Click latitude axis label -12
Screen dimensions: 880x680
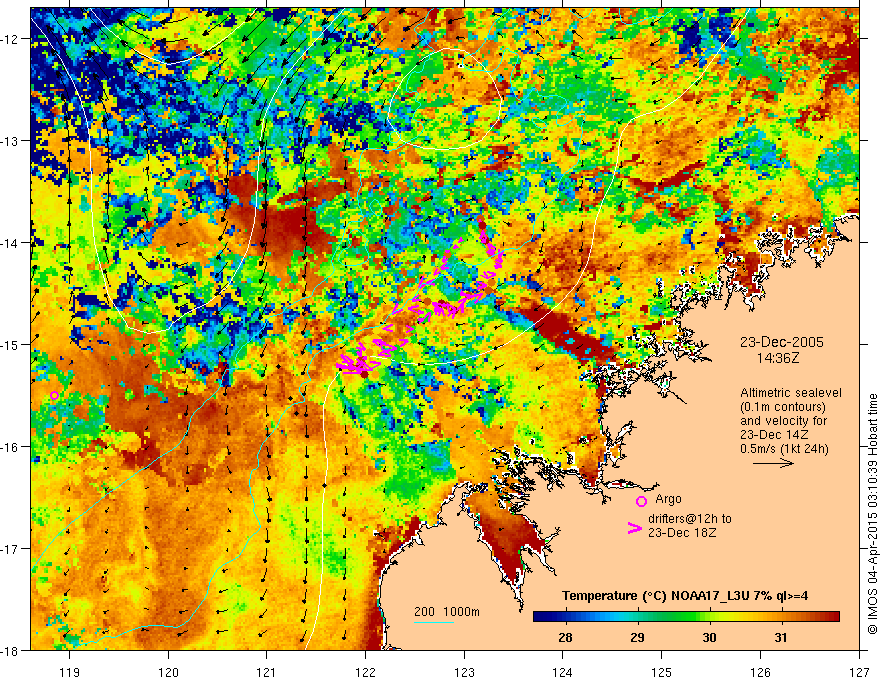click(x=11, y=39)
